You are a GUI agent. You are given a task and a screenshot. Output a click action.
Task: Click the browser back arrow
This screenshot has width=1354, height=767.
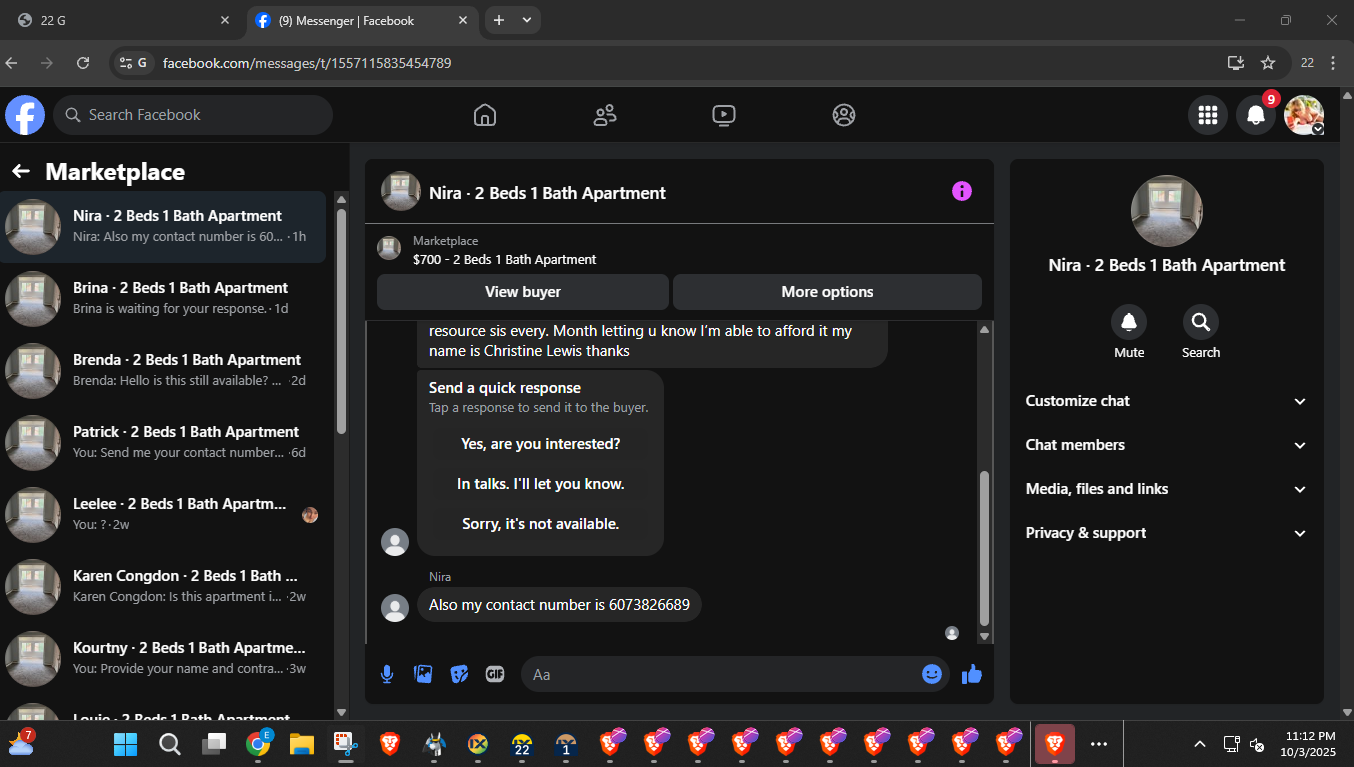tap(12, 63)
